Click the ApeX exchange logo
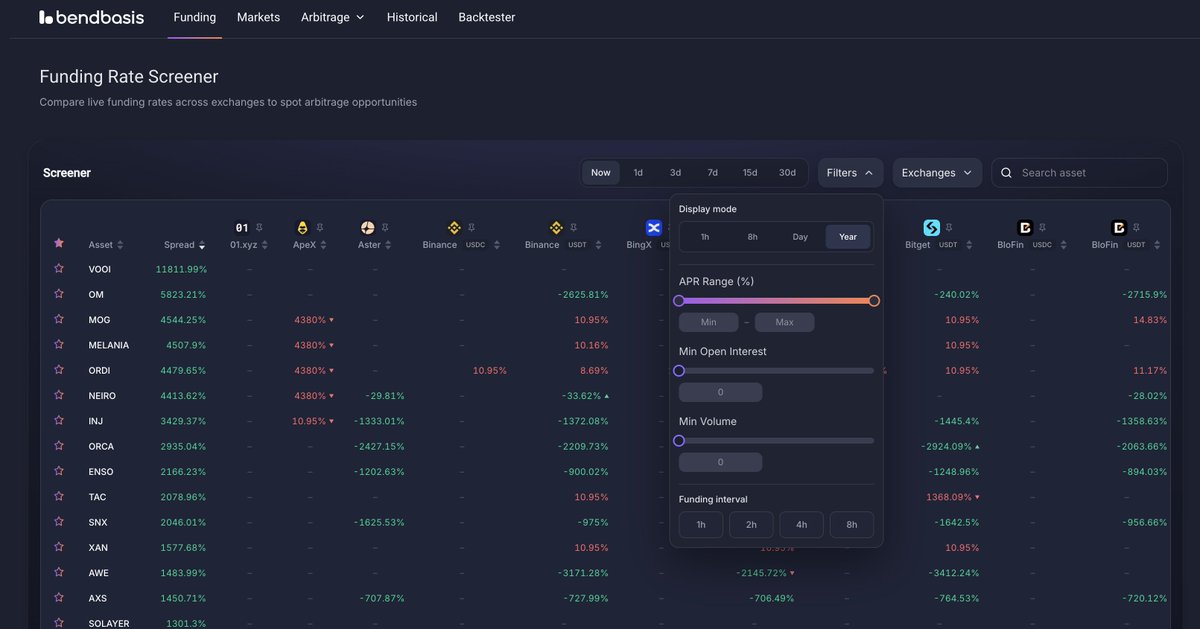The image size is (1200, 629). pos(303,228)
